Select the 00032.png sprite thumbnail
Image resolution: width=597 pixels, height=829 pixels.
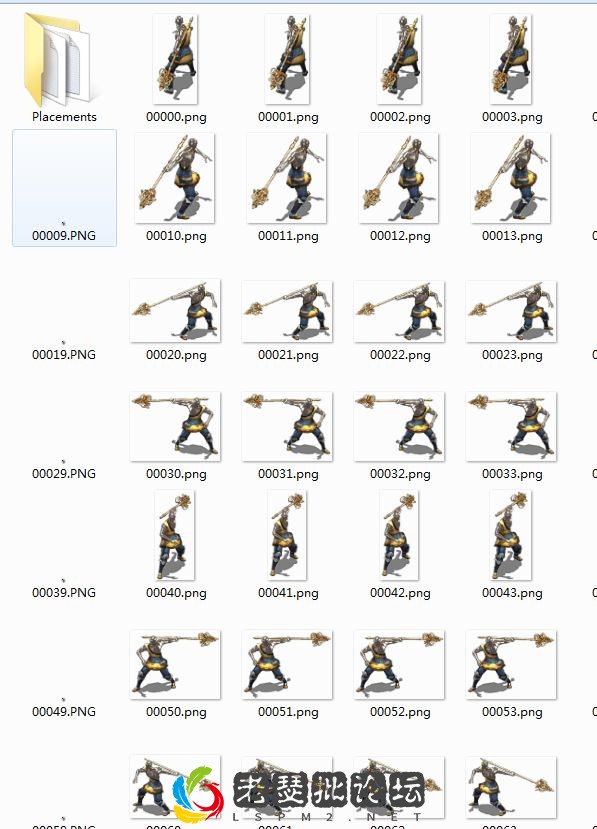(x=399, y=426)
